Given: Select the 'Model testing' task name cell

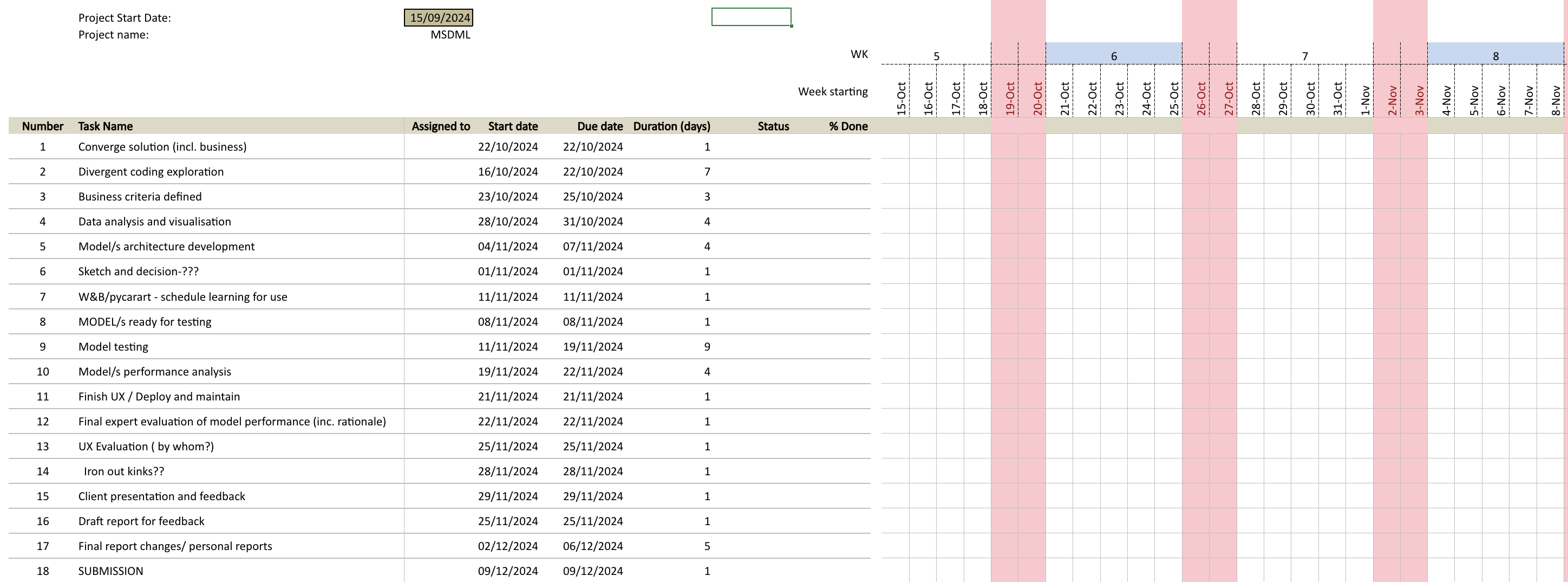Looking at the screenshot, I should 113,347.
